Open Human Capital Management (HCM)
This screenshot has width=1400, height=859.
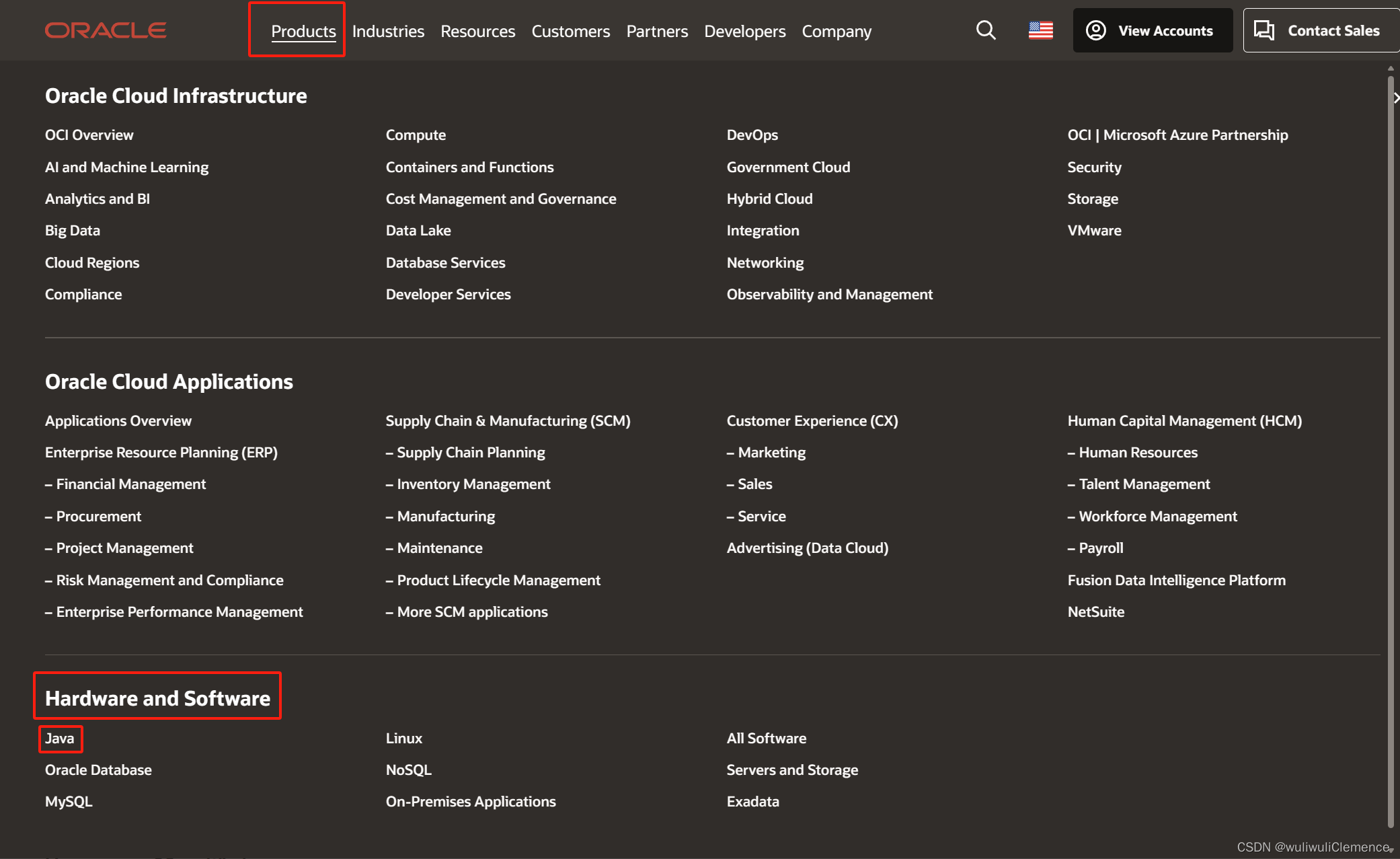click(1184, 420)
